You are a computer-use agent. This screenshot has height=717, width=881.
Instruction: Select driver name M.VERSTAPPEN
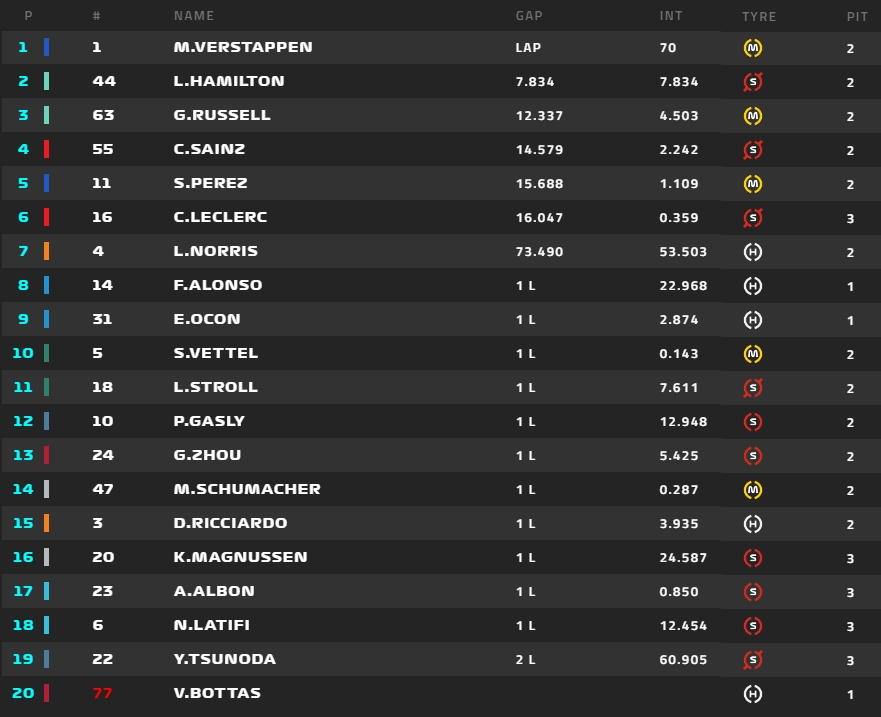pyautogui.click(x=243, y=47)
